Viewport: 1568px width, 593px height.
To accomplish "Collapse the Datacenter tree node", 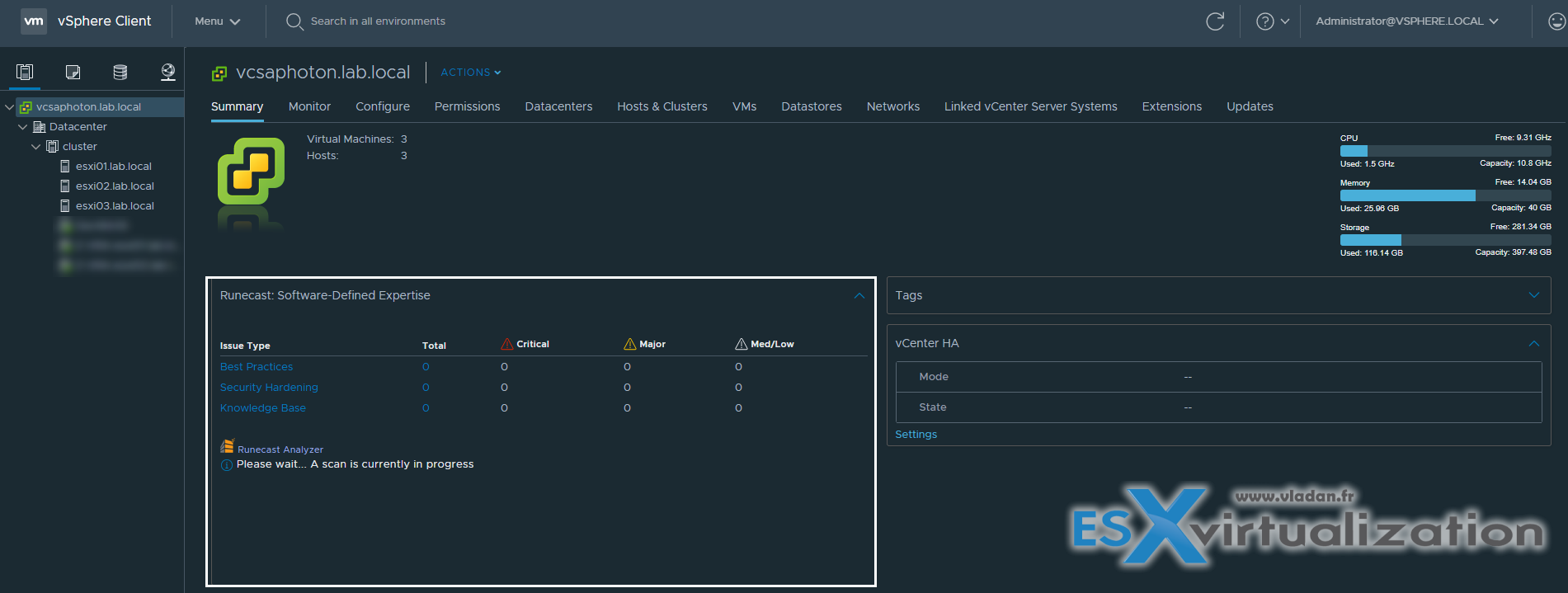I will (x=23, y=126).
